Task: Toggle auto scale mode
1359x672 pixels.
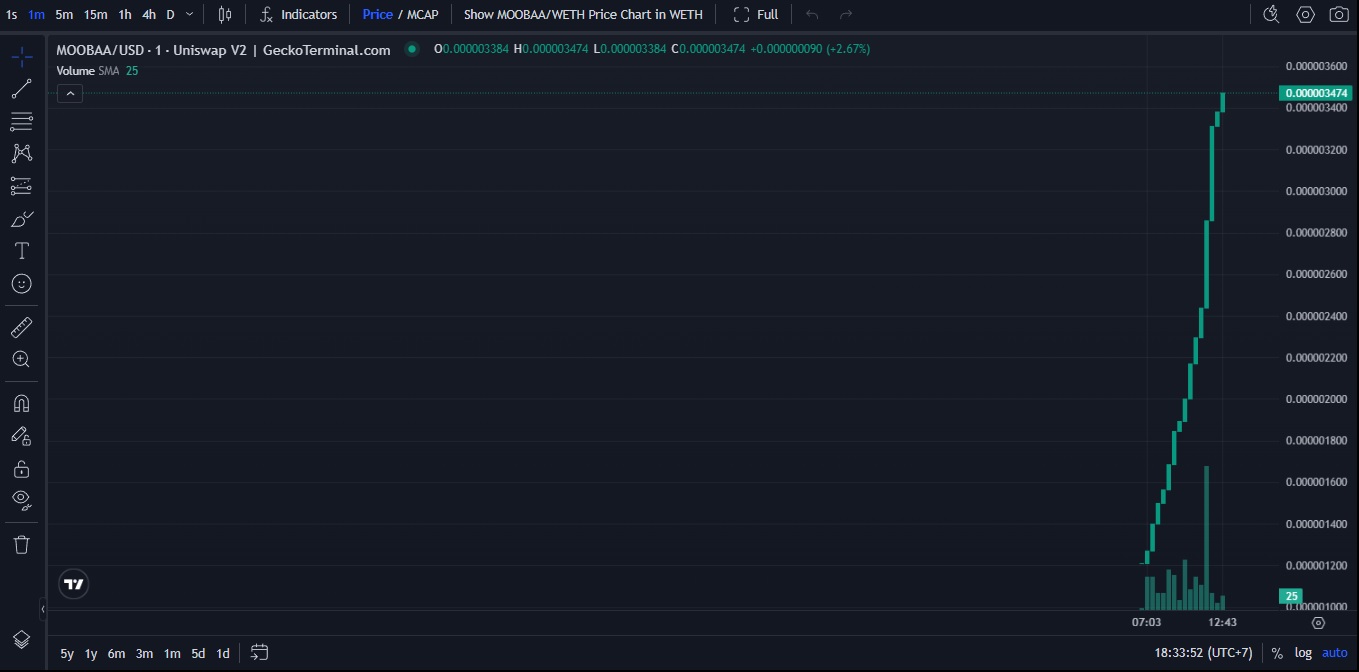Action: (x=1335, y=653)
